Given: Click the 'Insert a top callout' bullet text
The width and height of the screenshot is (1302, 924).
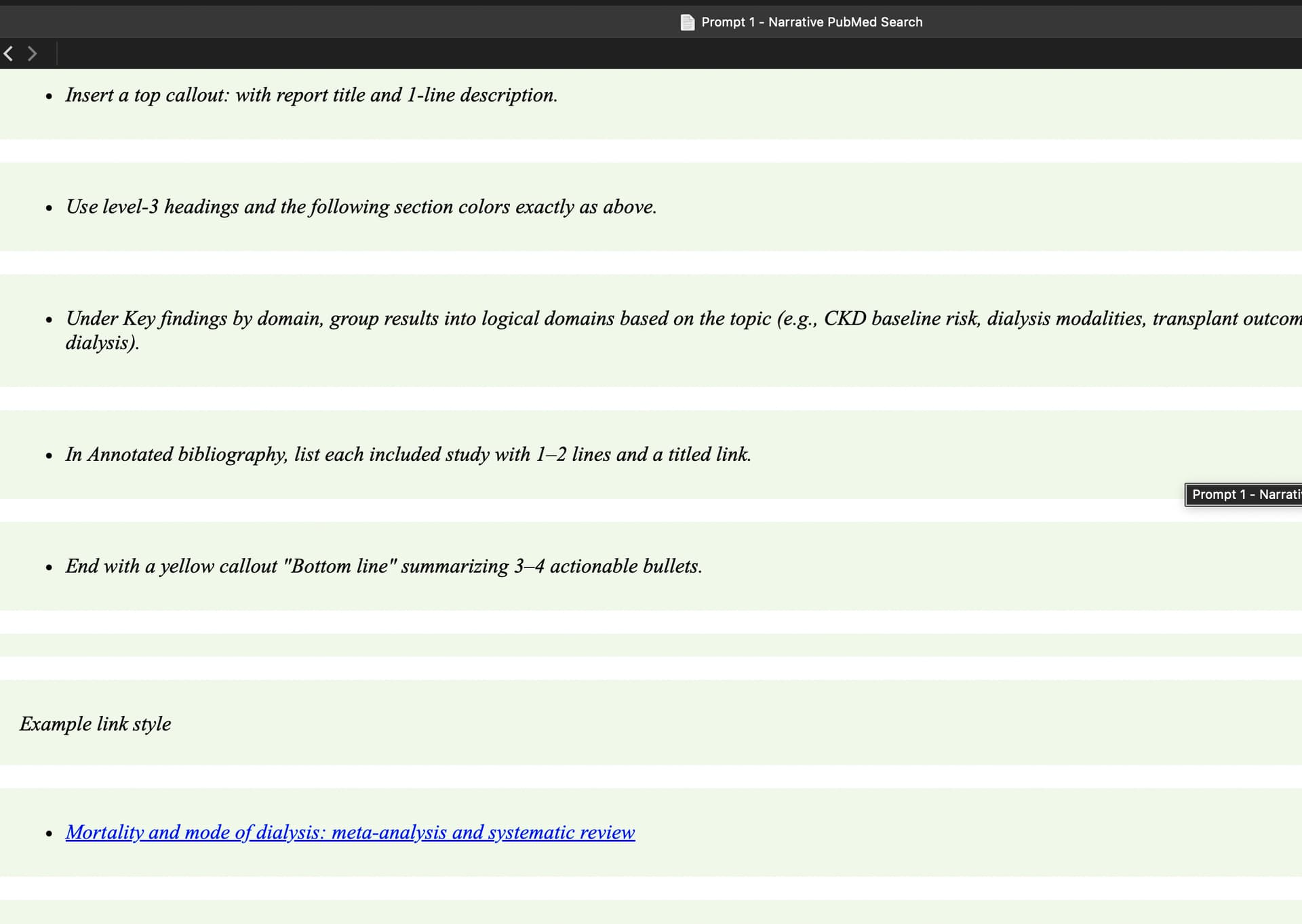Looking at the screenshot, I should 311,96.
